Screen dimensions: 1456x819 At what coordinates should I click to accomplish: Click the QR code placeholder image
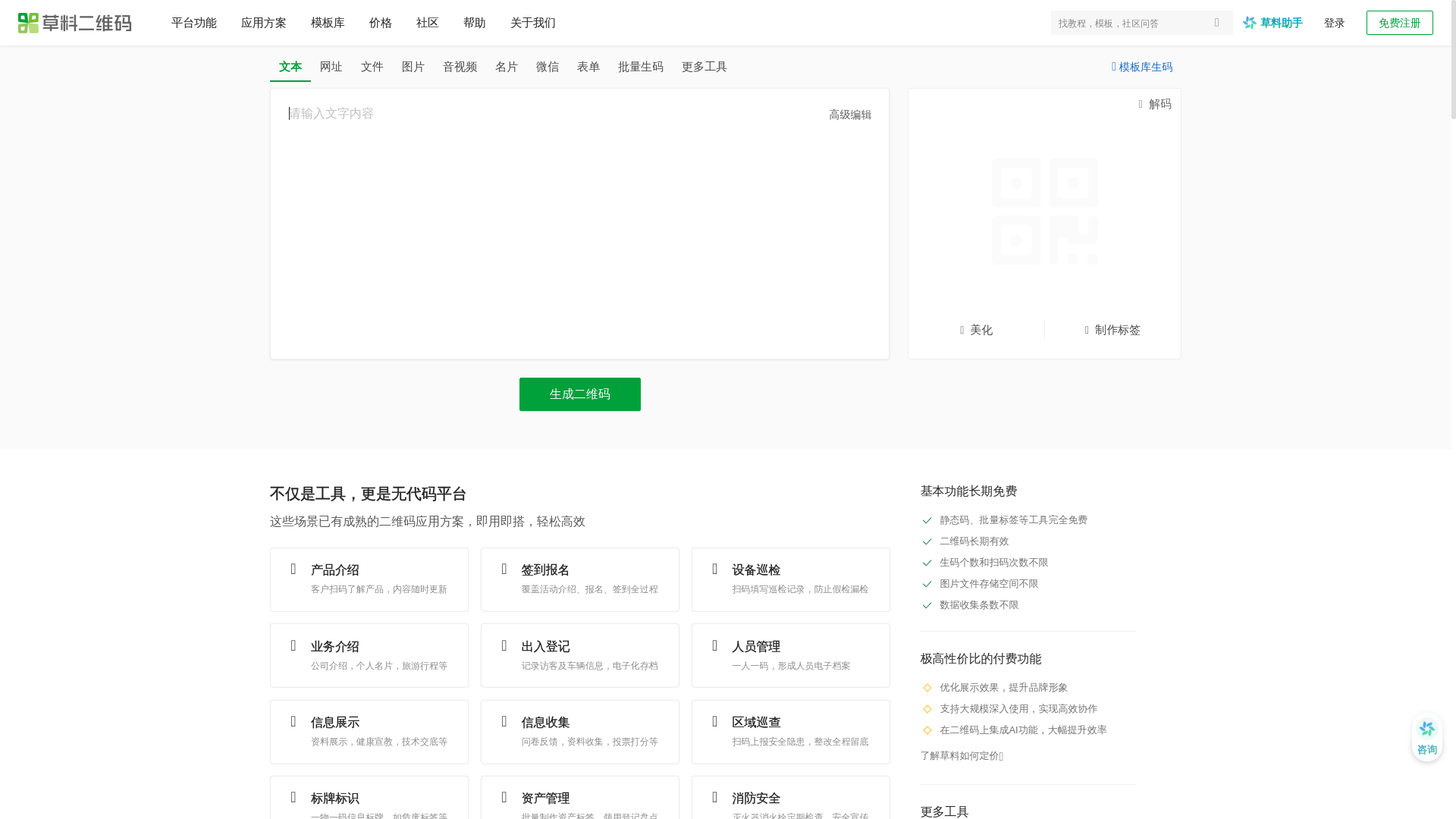[x=1044, y=212]
